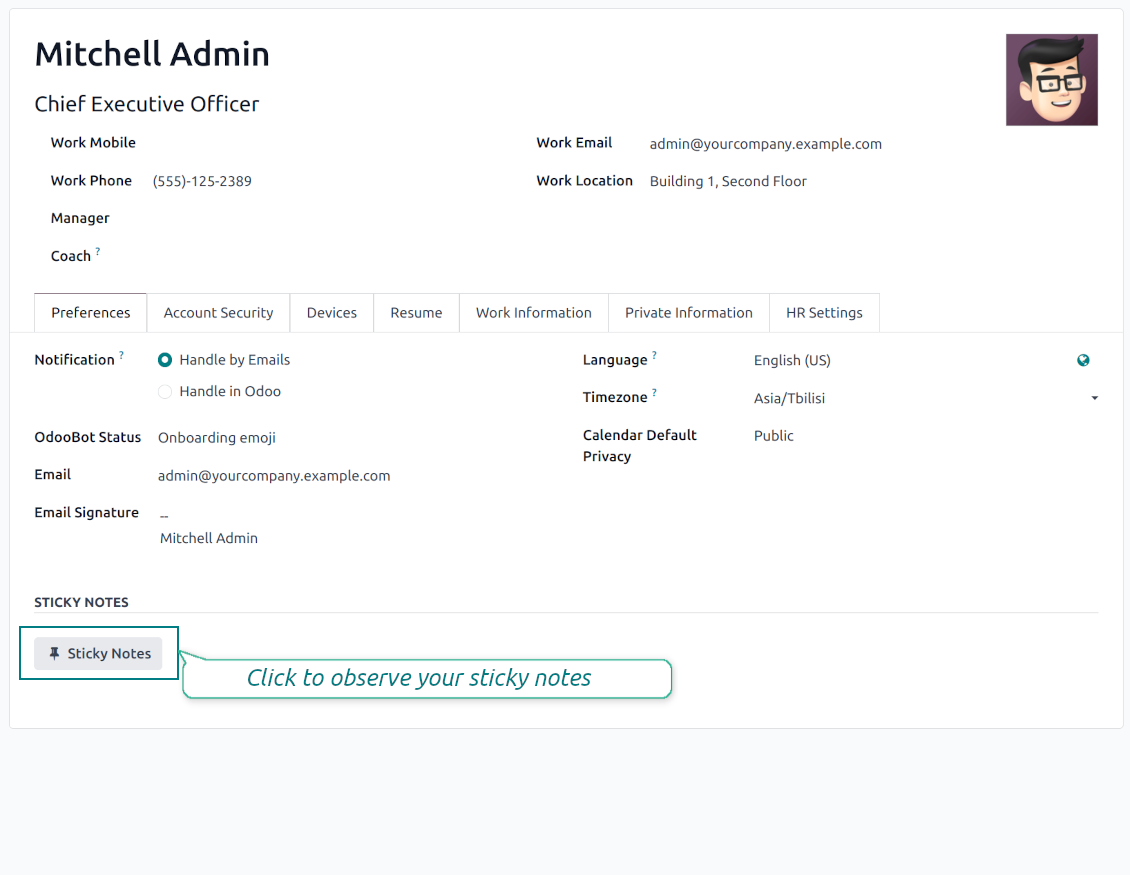Click Mitchell Admin's profile avatar
The width and height of the screenshot is (1130, 875).
1051,80
